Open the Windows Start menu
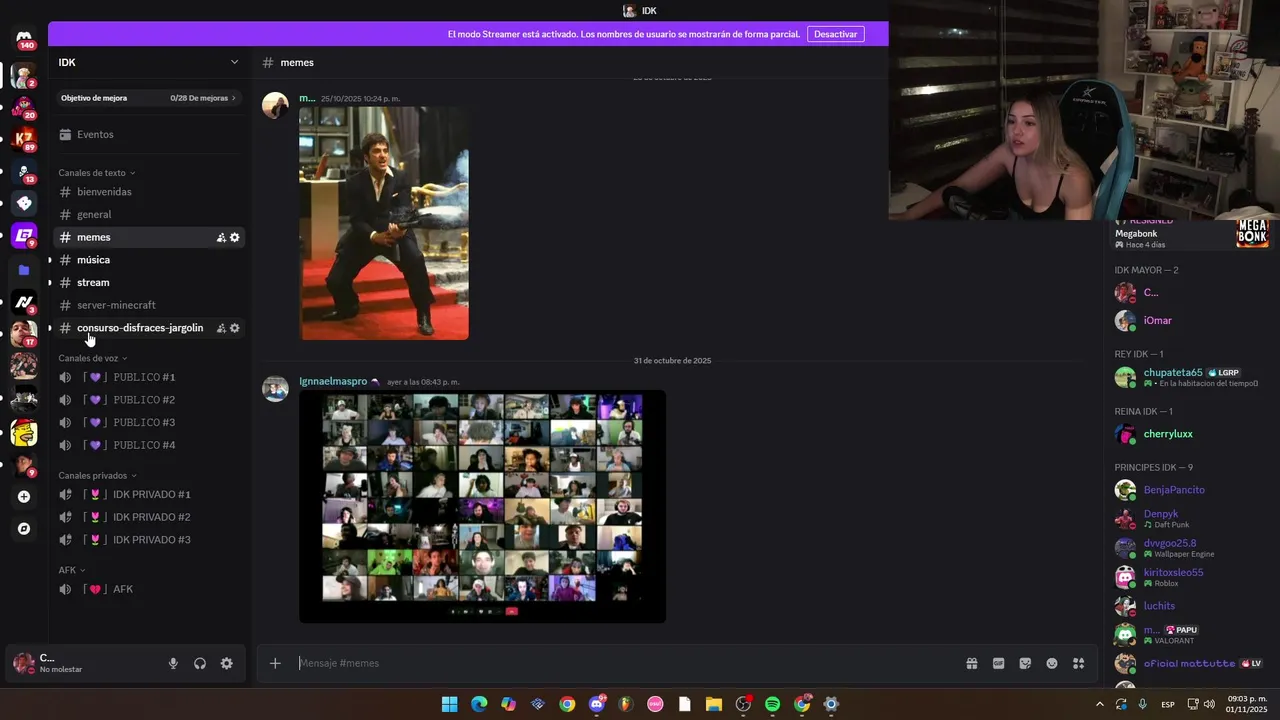The height and width of the screenshot is (720, 1280). [450, 704]
